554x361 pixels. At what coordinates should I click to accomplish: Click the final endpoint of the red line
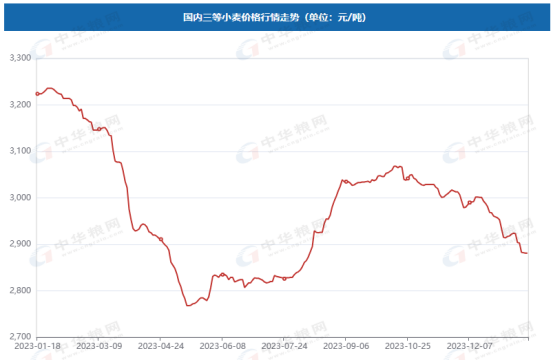click(x=527, y=253)
